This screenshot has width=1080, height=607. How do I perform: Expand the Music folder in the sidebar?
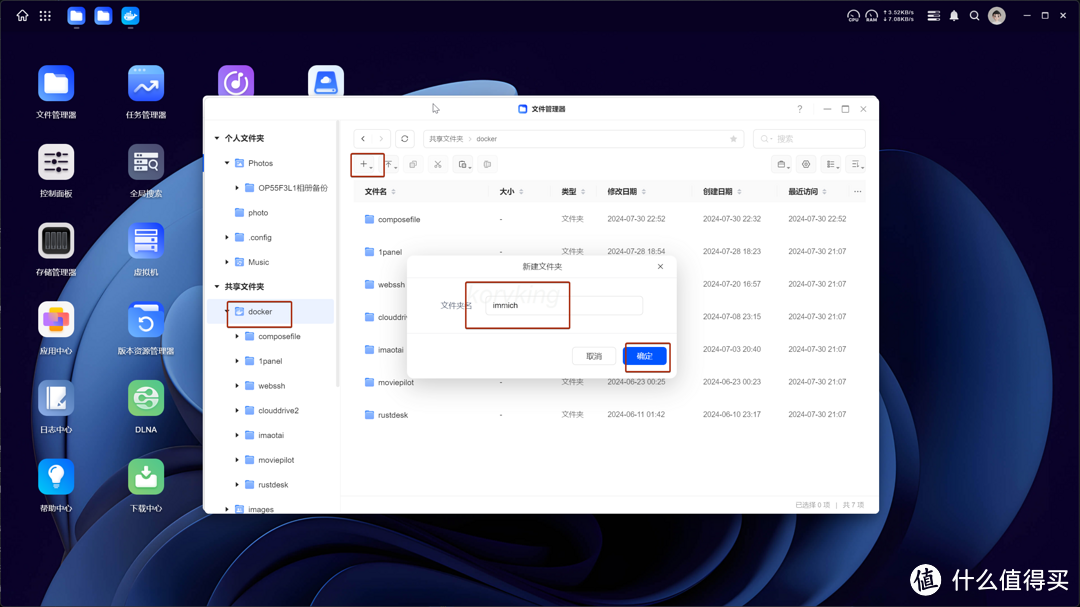(x=227, y=262)
